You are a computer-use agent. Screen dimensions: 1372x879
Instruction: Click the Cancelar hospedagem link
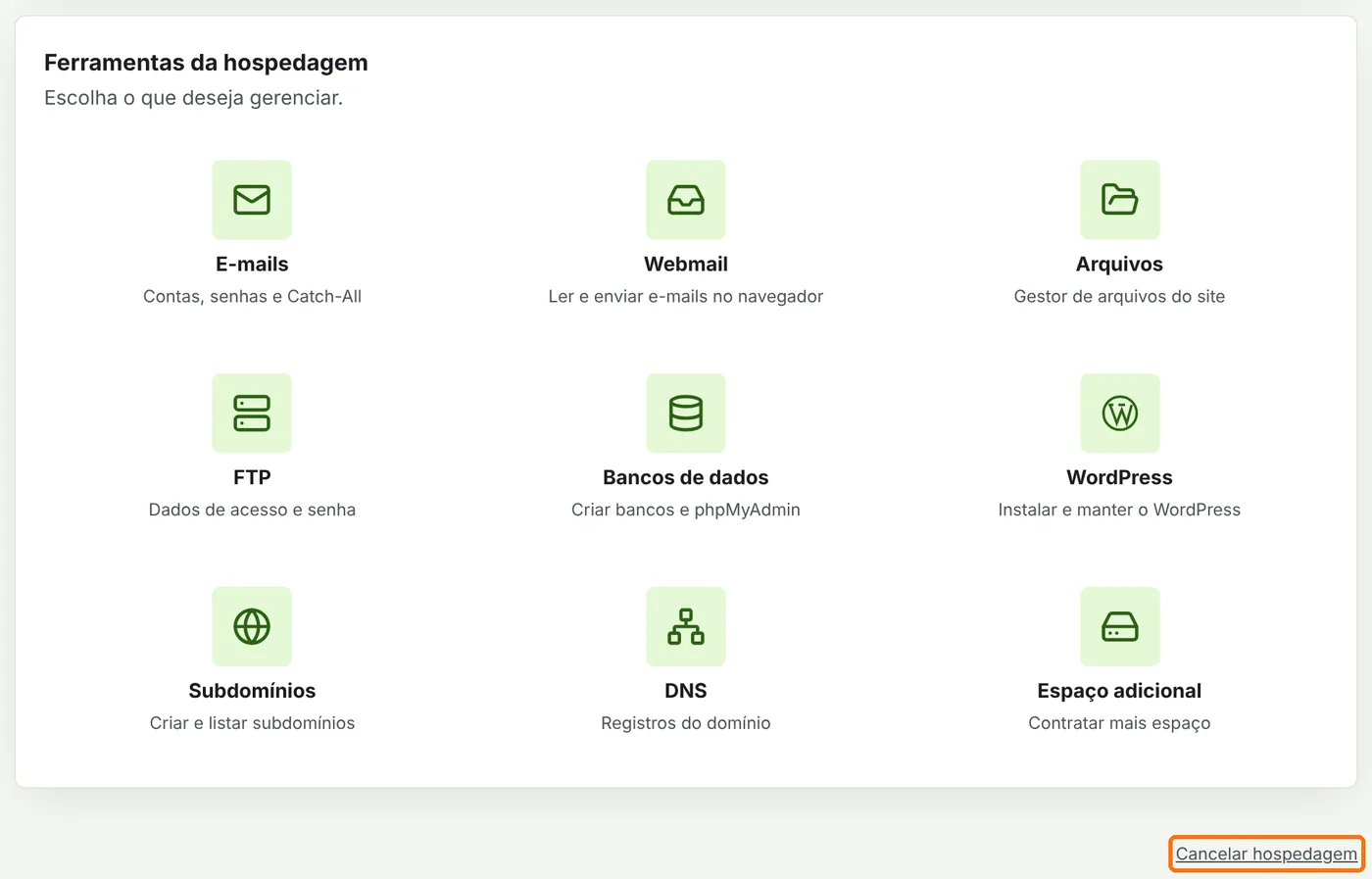point(1266,854)
